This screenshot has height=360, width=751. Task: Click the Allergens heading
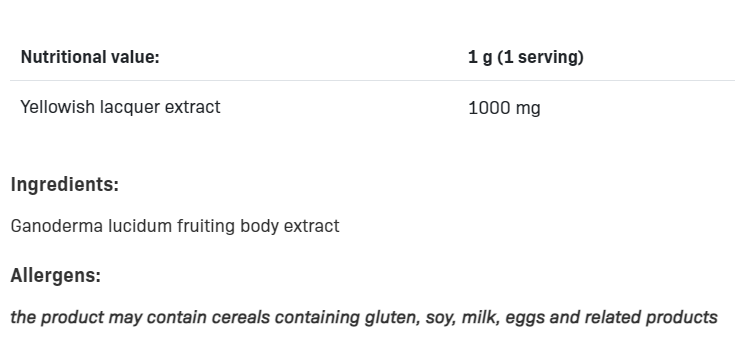[x=56, y=275]
